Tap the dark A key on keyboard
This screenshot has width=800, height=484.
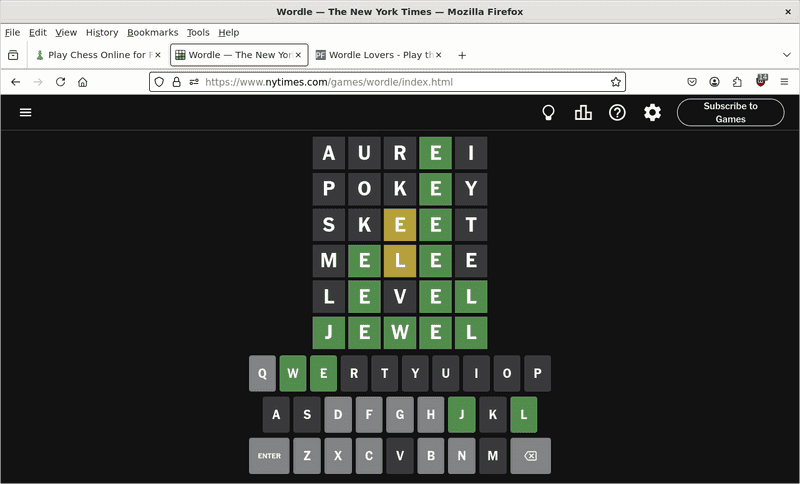[x=276, y=415]
